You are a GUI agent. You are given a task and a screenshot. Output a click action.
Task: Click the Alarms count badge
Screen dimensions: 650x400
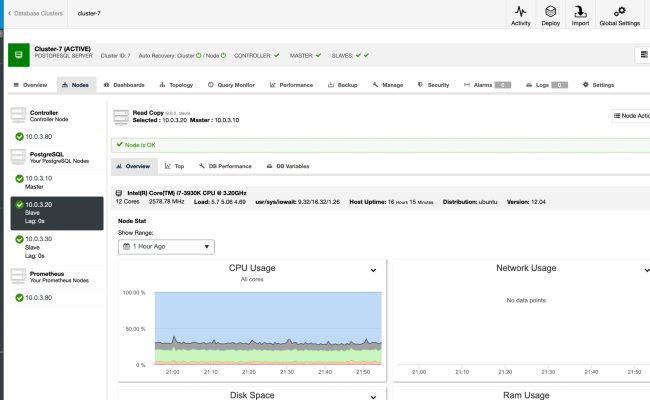pos(503,85)
